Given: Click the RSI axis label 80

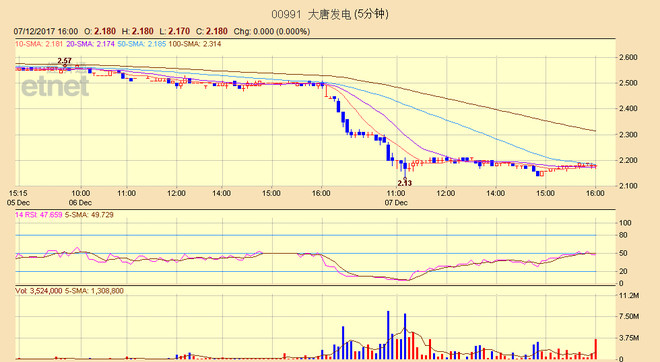Looking at the screenshot, I should (623, 235).
